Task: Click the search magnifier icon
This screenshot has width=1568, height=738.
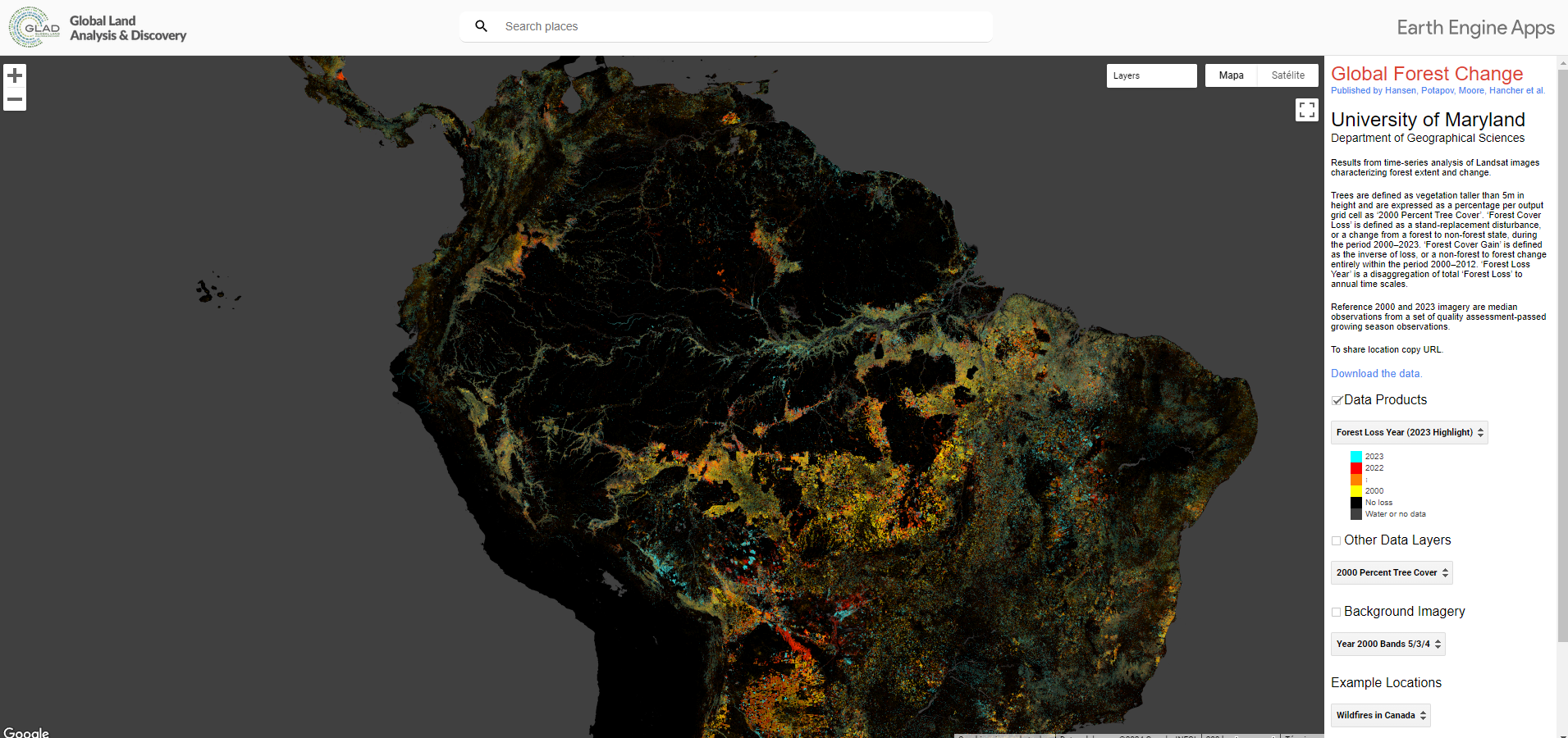Action: click(482, 26)
